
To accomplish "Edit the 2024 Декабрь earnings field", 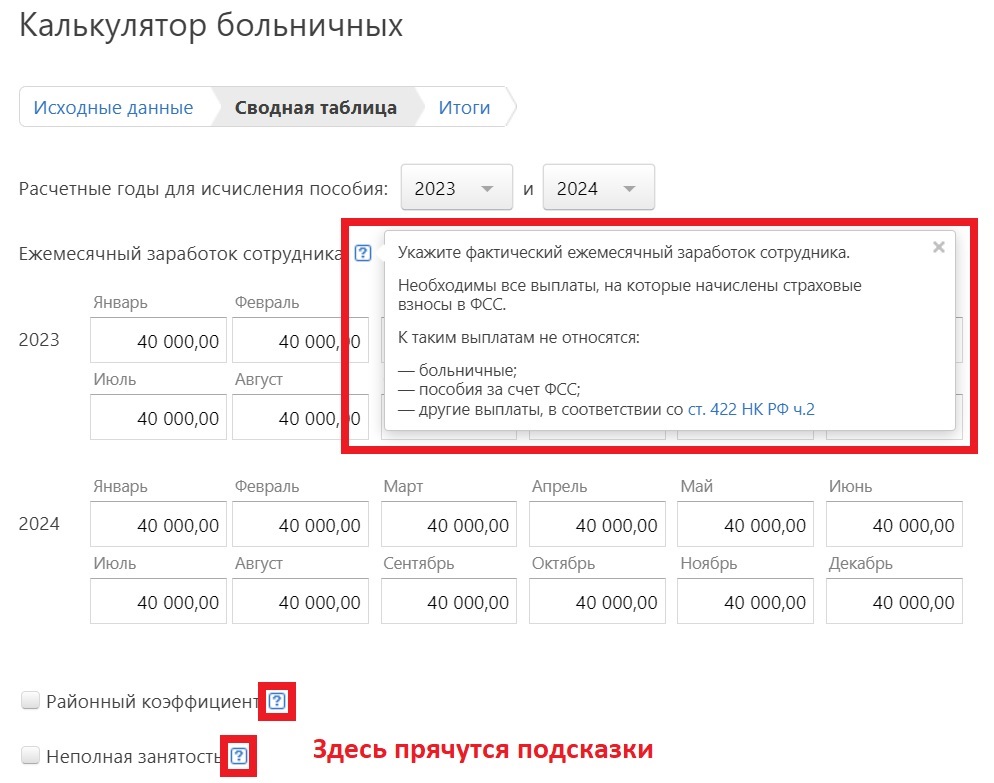I will (894, 601).
